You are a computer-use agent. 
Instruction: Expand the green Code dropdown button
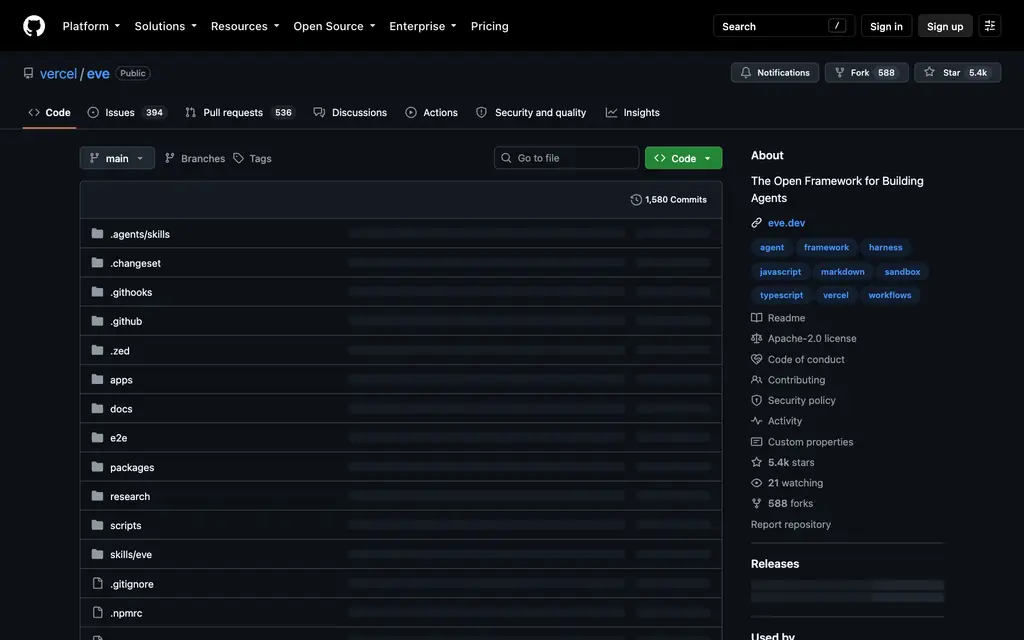pyautogui.click(x=683, y=158)
